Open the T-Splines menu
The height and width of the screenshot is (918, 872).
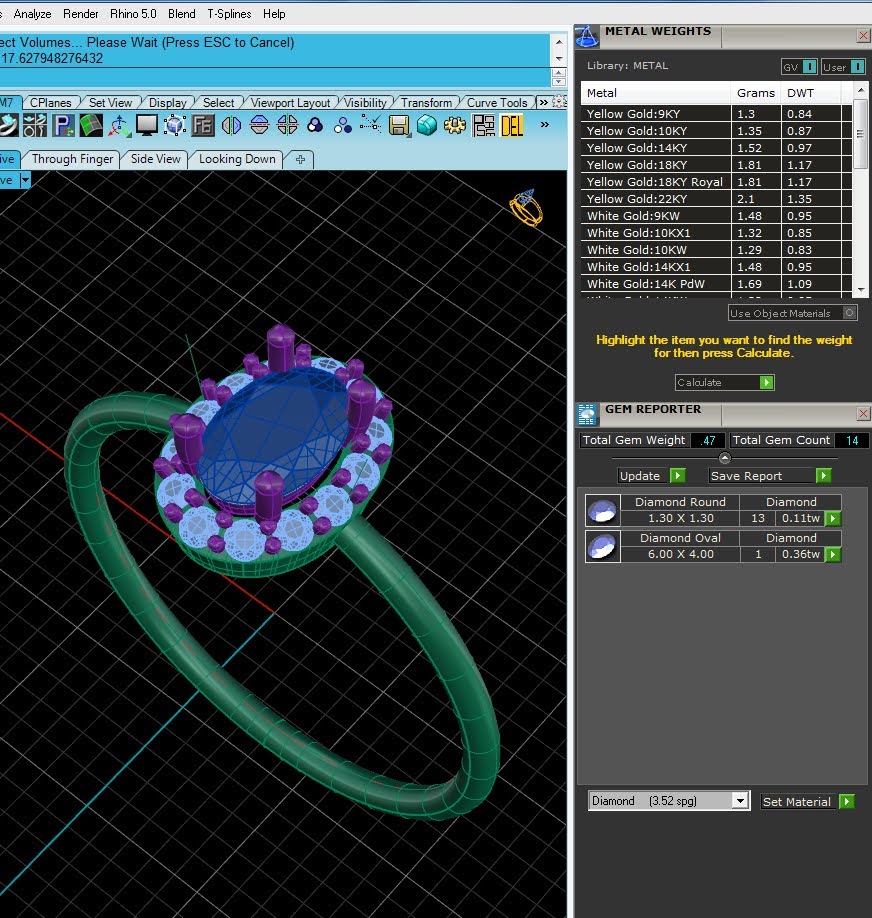(x=229, y=13)
